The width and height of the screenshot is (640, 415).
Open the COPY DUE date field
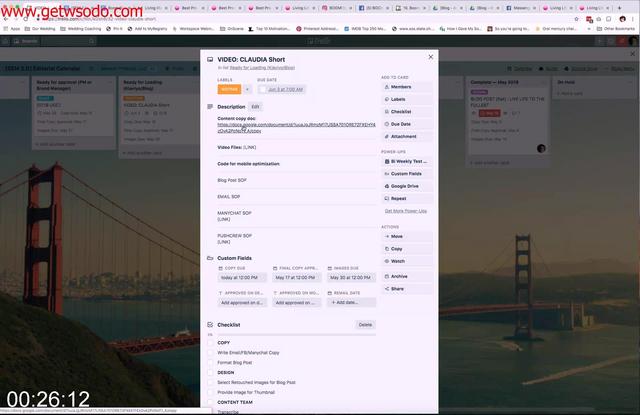pos(242,277)
